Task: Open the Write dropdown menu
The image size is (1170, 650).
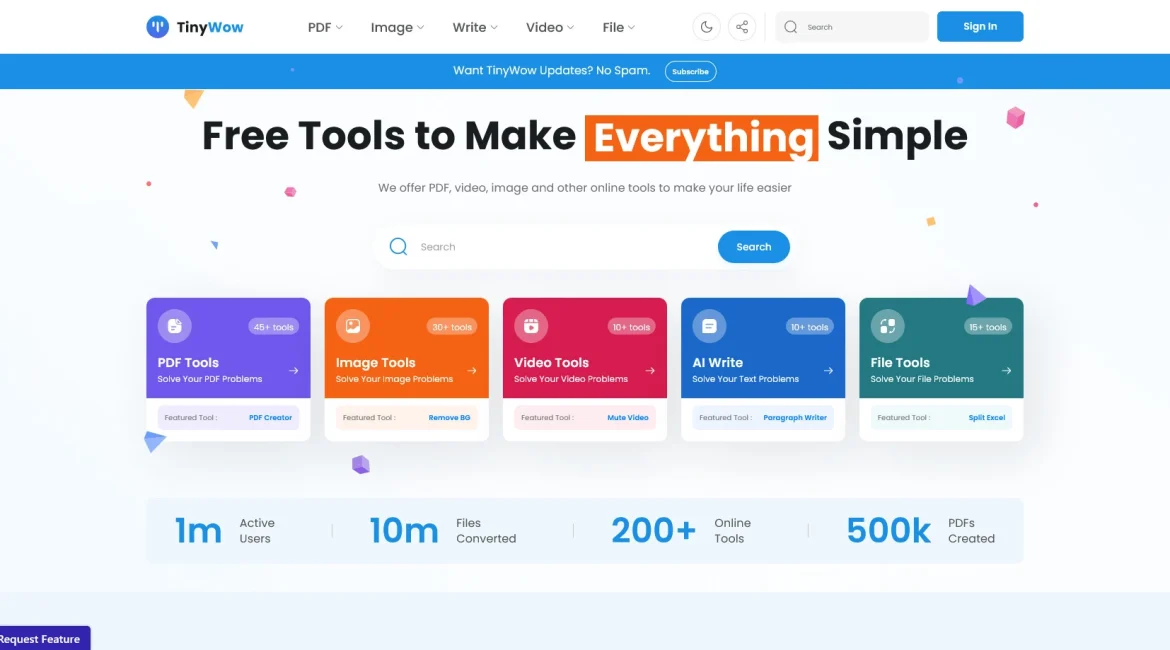Action: tap(475, 28)
